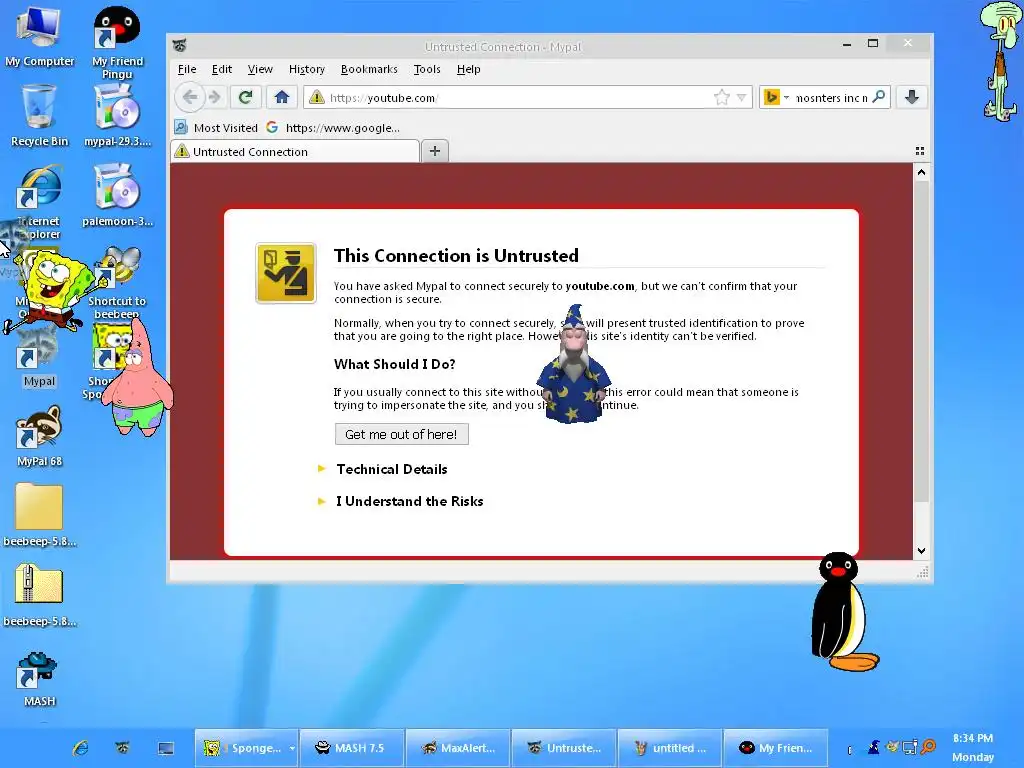Go forward with the forward arrow
This screenshot has width=1024, height=768.
pos(215,97)
